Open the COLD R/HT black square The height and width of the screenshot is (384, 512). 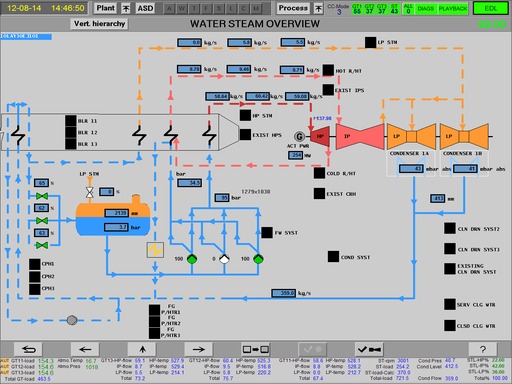click(x=319, y=173)
